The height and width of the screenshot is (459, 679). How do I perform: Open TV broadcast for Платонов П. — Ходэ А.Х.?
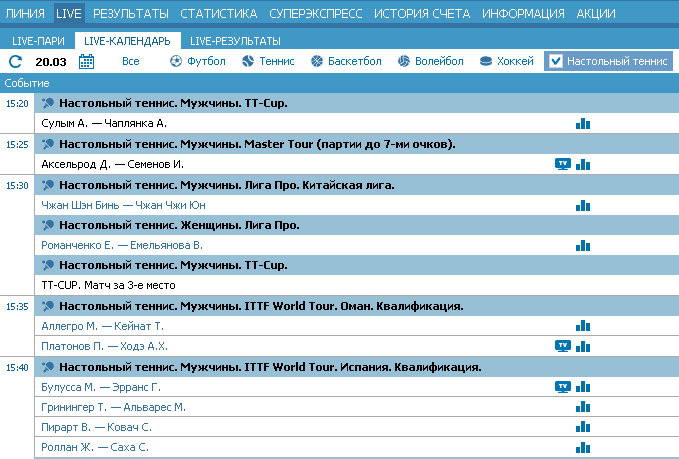[x=563, y=346]
